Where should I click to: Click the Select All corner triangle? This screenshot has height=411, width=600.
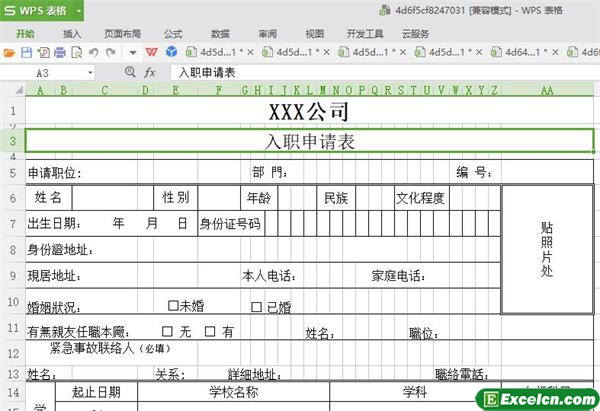pyautogui.click(x=19, y=90)
